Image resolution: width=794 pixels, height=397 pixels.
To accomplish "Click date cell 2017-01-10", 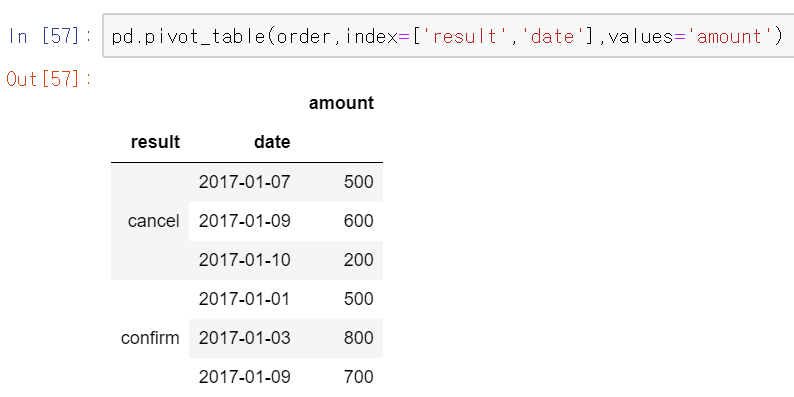I will point(245,260).
